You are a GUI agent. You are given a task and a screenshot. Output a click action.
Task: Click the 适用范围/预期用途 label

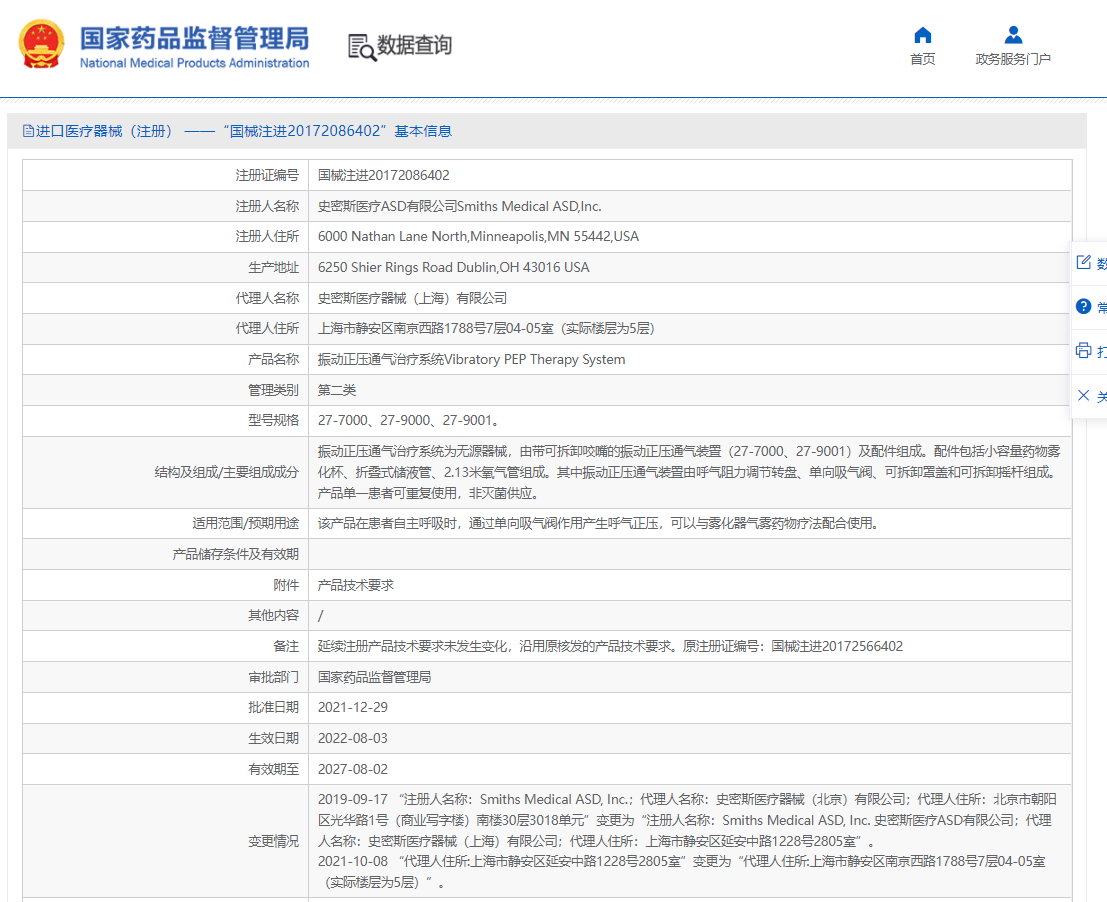click(245, 524)
